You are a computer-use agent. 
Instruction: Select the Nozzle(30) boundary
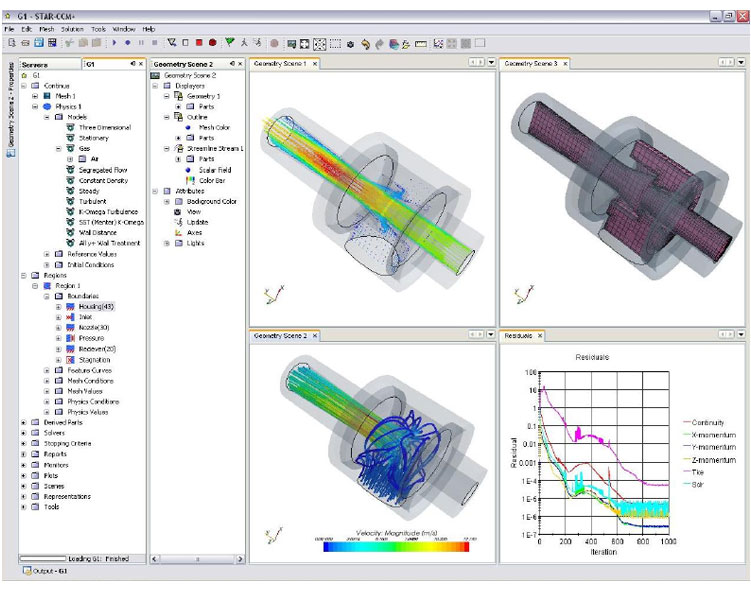pos(94,328)
